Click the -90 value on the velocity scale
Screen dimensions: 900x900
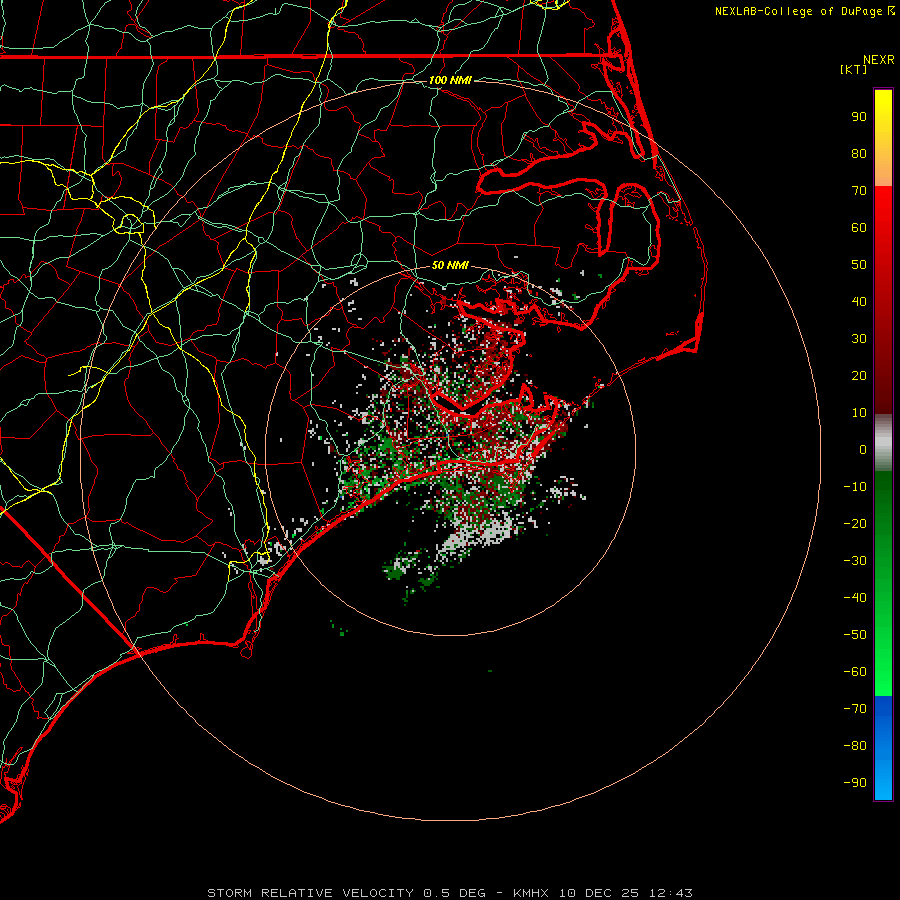tap(855, 783)
